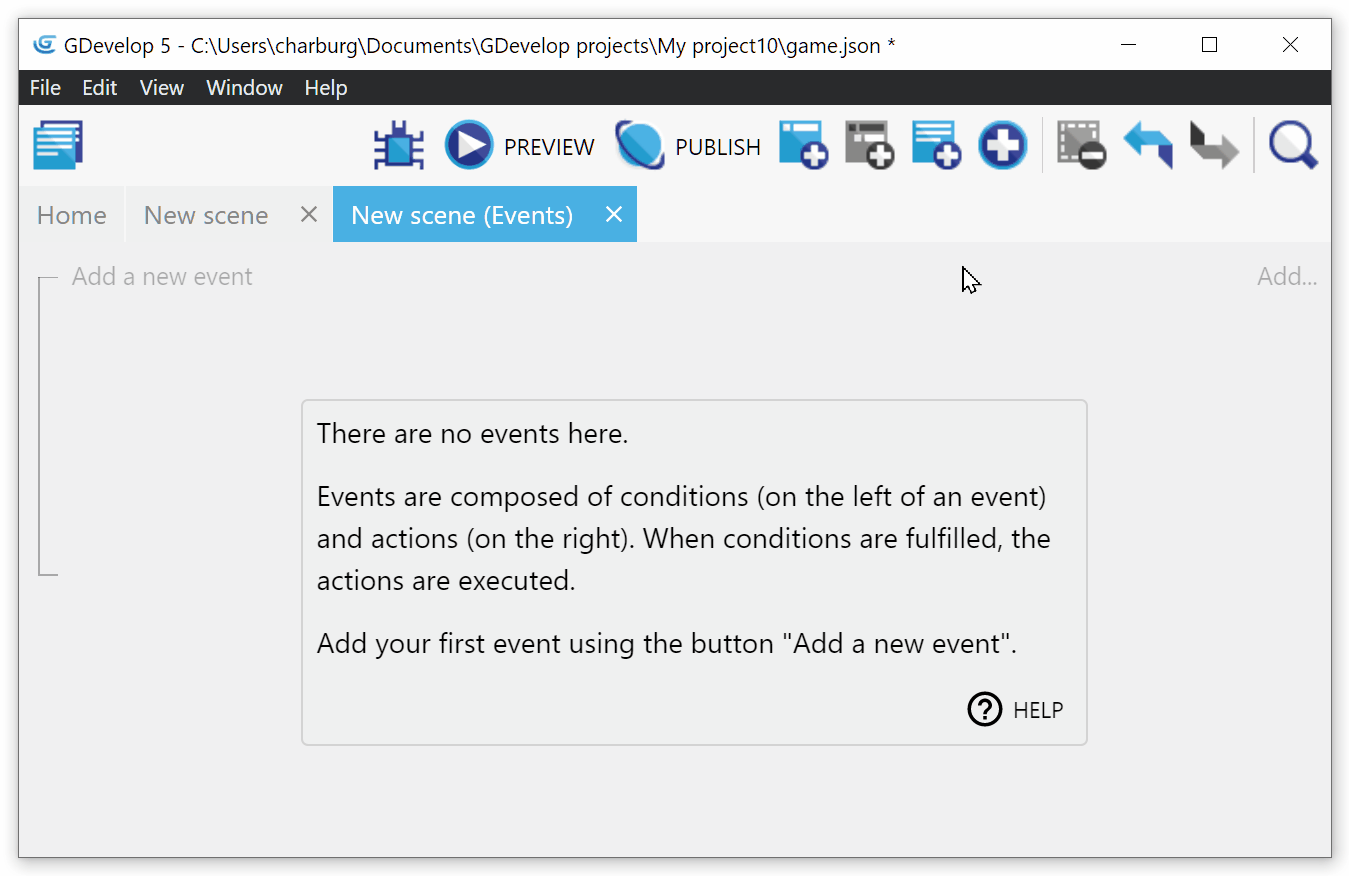1349x876 pixels.
Task: Click the HELP button in info box
Action: click(x=1016, y=710)
